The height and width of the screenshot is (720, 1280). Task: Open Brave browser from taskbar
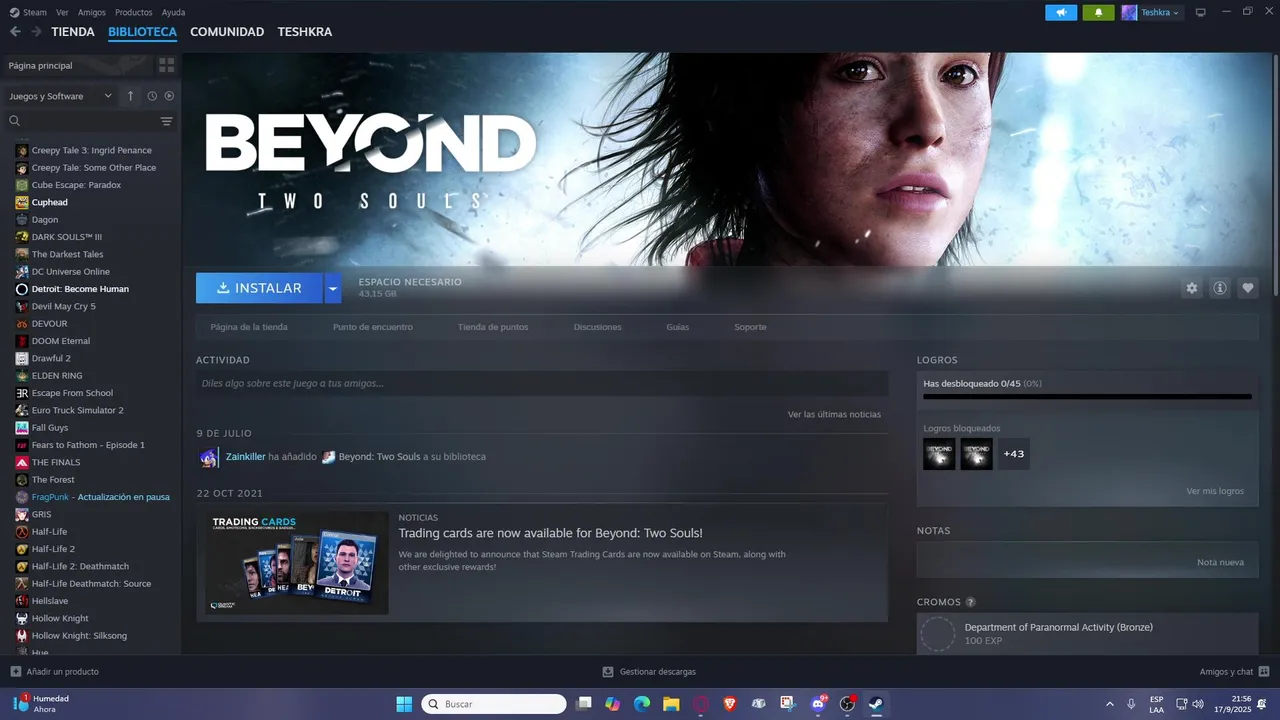pos(730,704)
